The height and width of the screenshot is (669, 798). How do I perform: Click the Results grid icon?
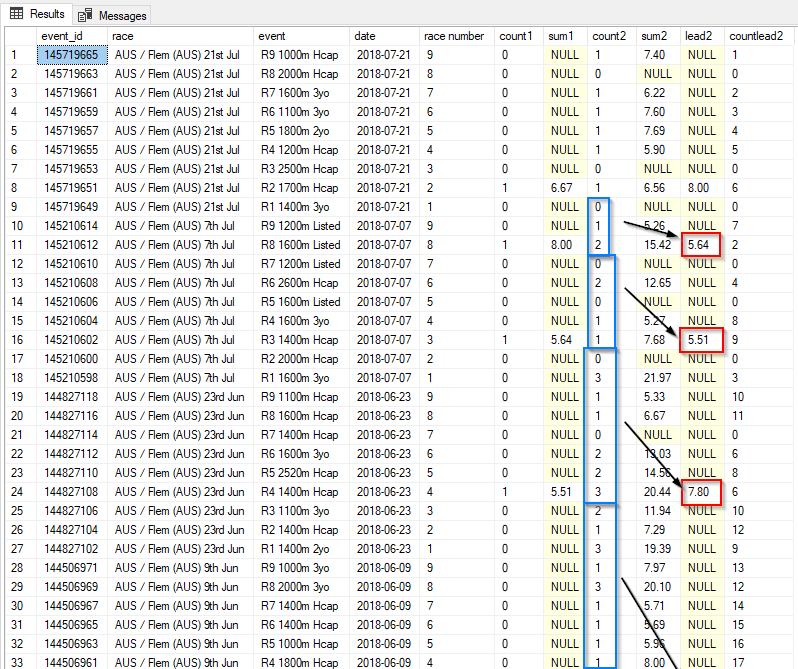click(x=17, y=14)
